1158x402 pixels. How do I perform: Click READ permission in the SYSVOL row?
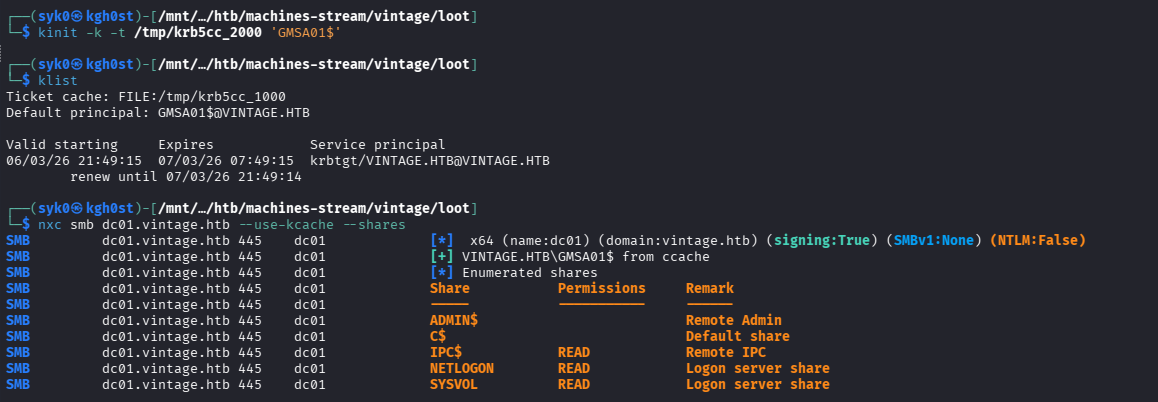tap(574, 384)
